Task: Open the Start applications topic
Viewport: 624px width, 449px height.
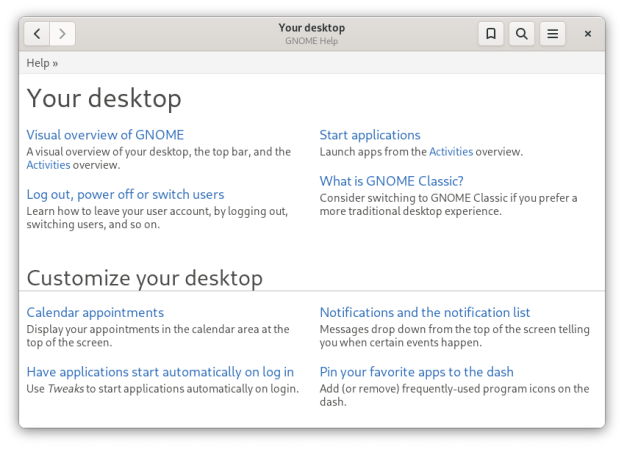Action: click(370, 135)
